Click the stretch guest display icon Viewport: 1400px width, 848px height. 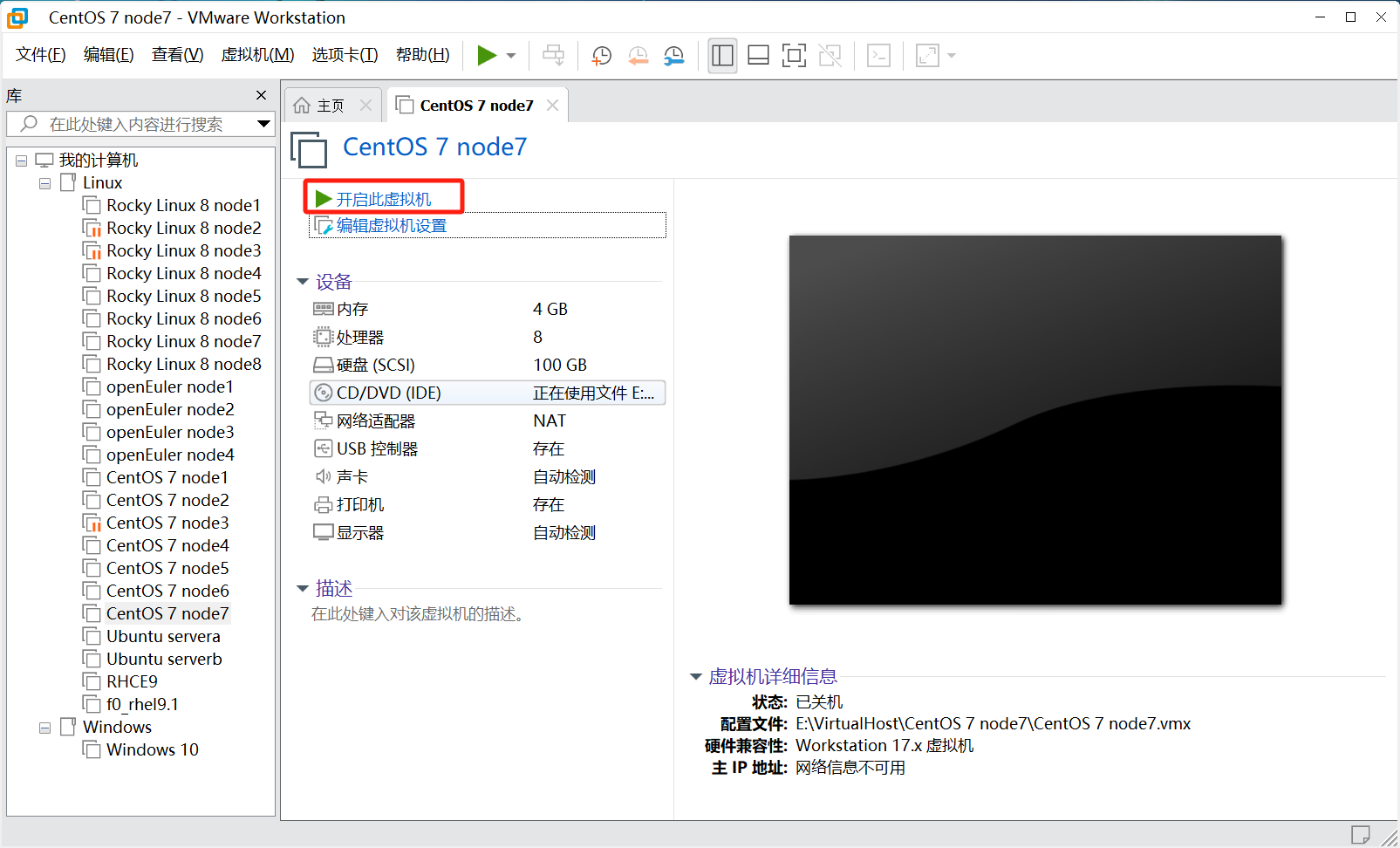tap(927, 56)
